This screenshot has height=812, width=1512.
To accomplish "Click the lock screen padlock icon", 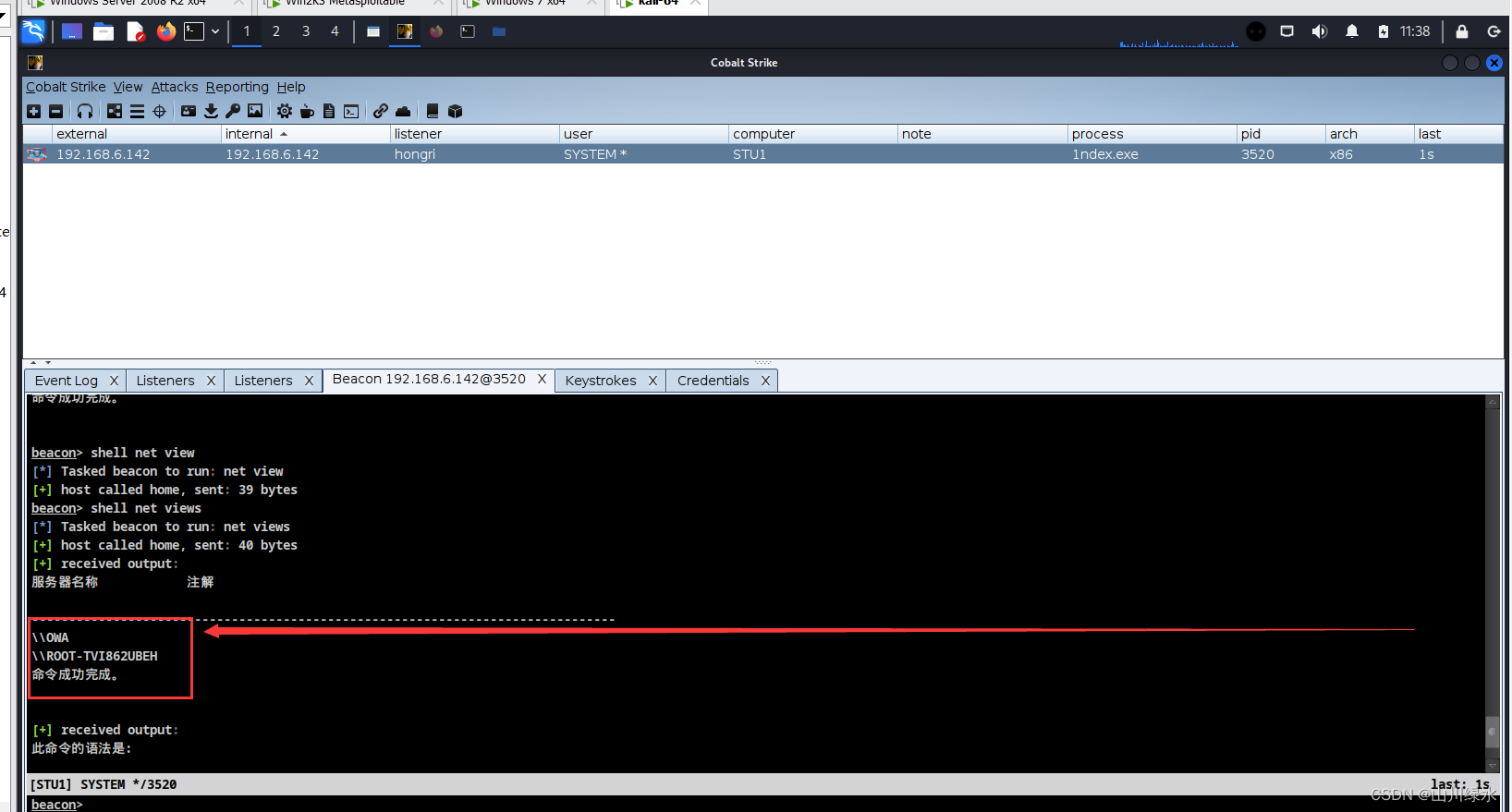I will 1462,31.
